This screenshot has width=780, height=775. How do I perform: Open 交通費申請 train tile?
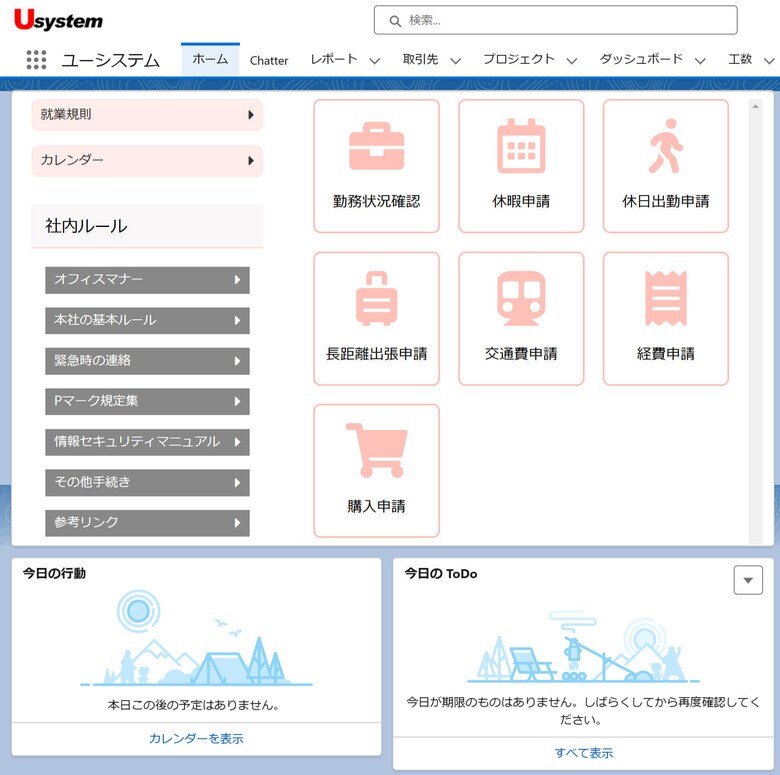pos(521,319)
